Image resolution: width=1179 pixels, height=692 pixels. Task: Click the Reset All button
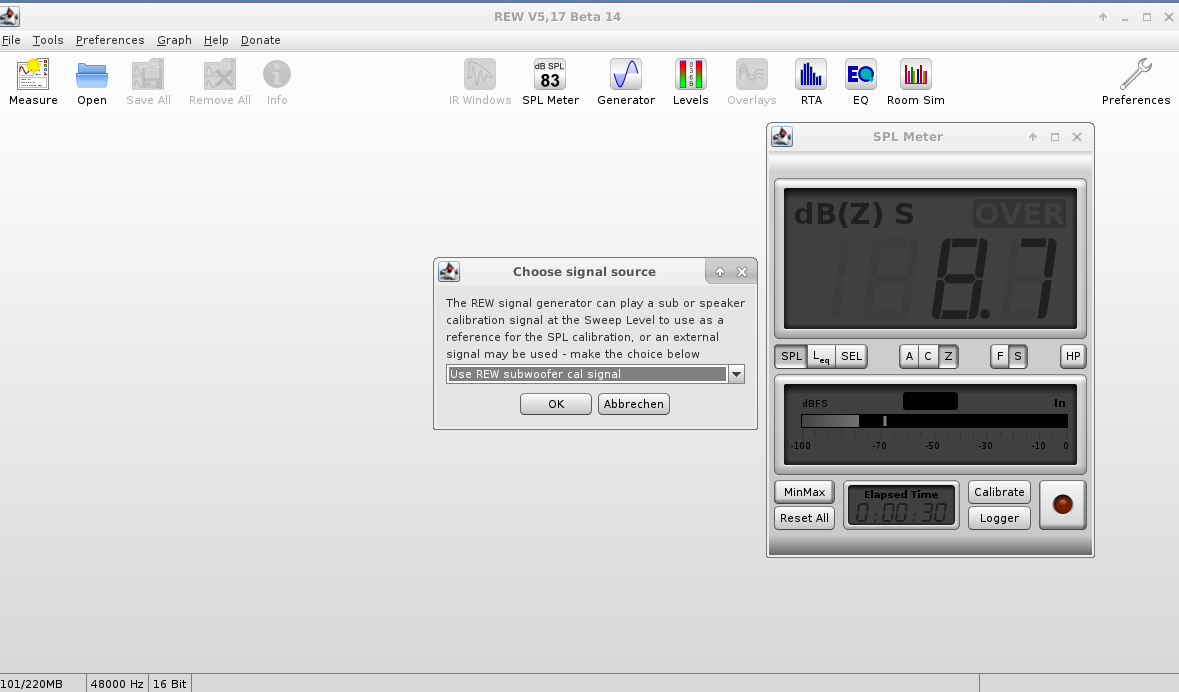(805, 518)
